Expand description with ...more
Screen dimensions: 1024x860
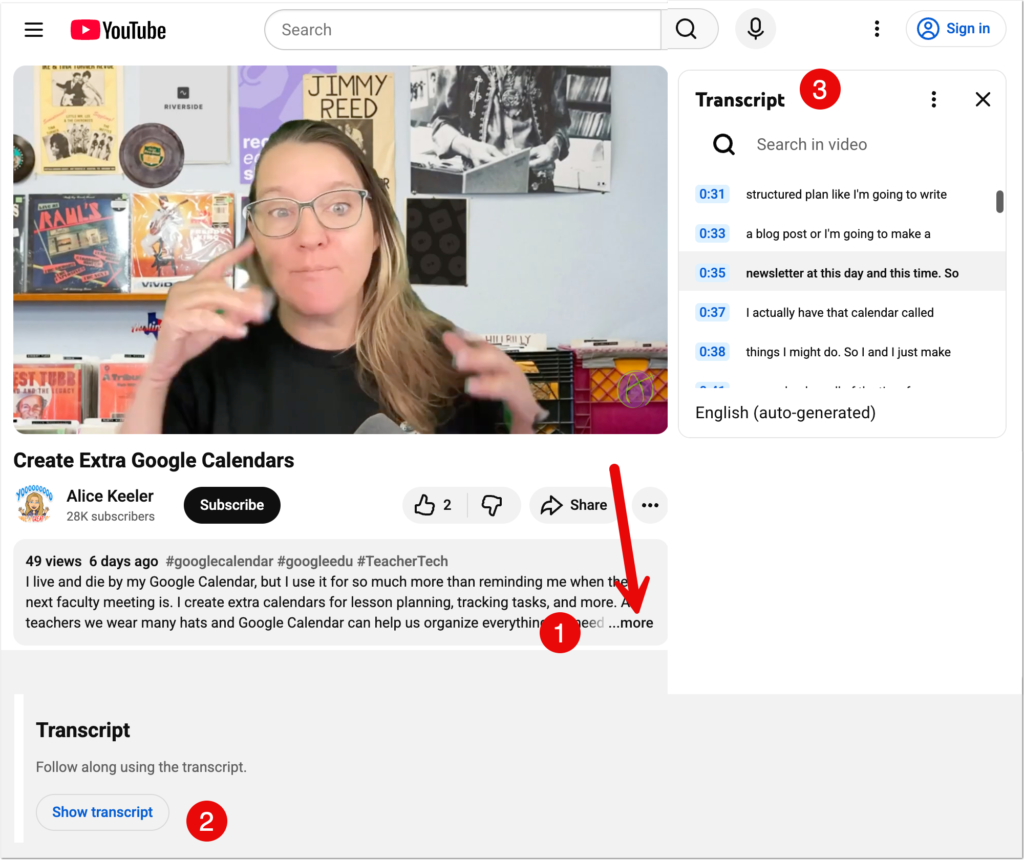point(631,623)
